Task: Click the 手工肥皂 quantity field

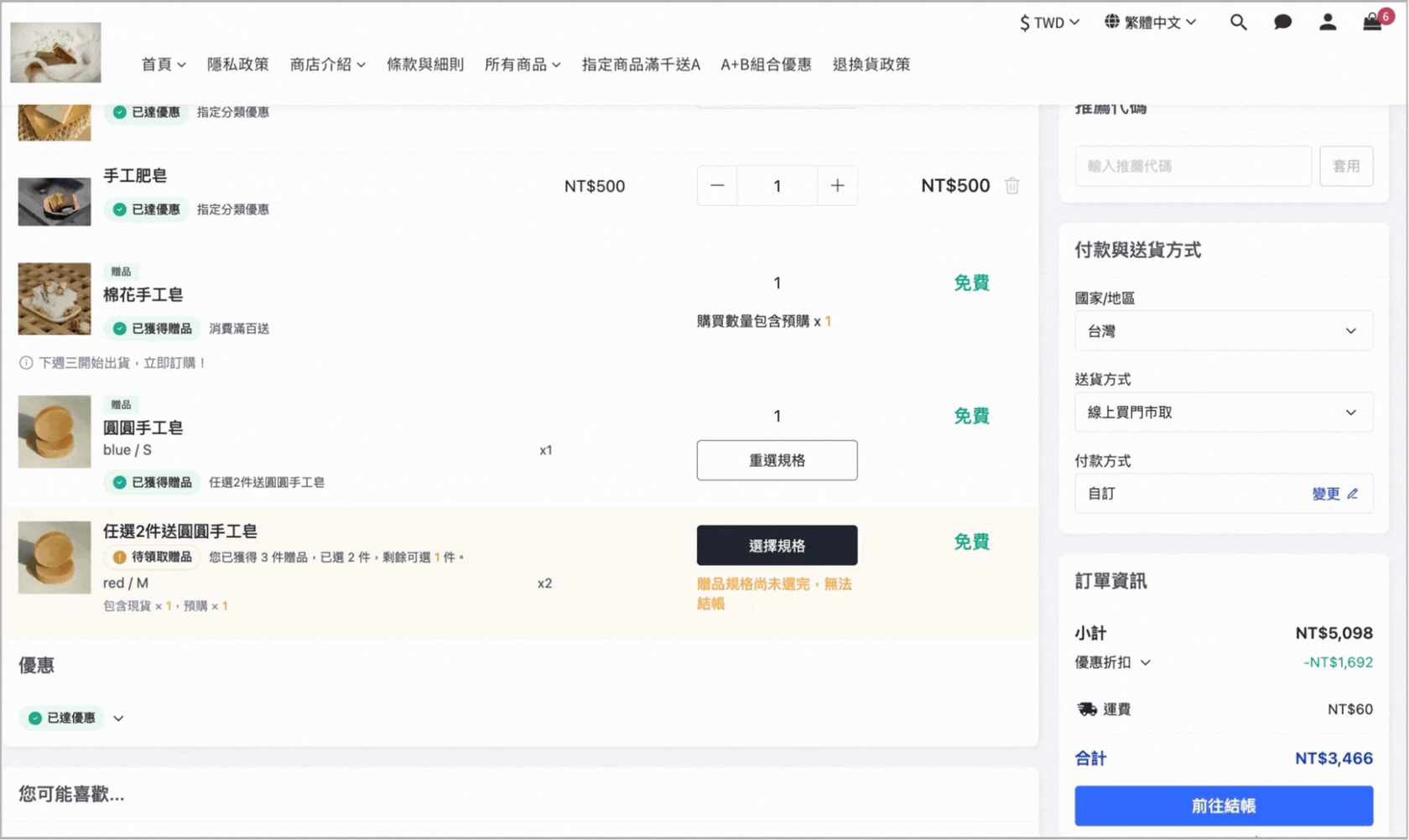Action: [777, 185]
